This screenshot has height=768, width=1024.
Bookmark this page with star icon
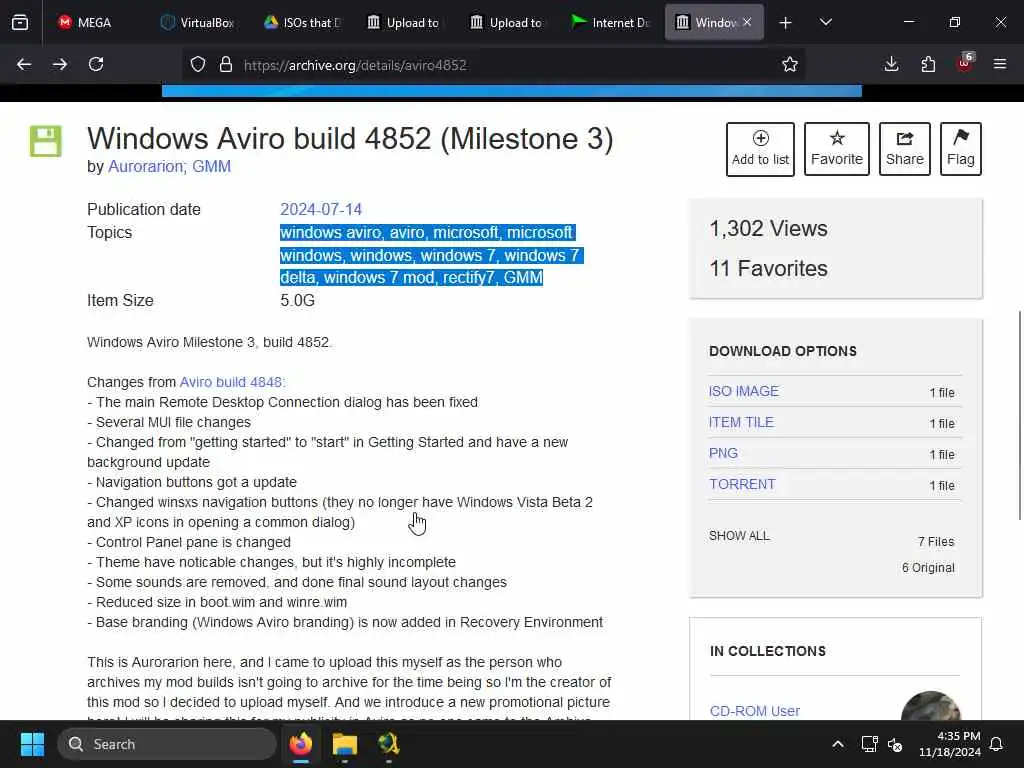coord(790,65)
